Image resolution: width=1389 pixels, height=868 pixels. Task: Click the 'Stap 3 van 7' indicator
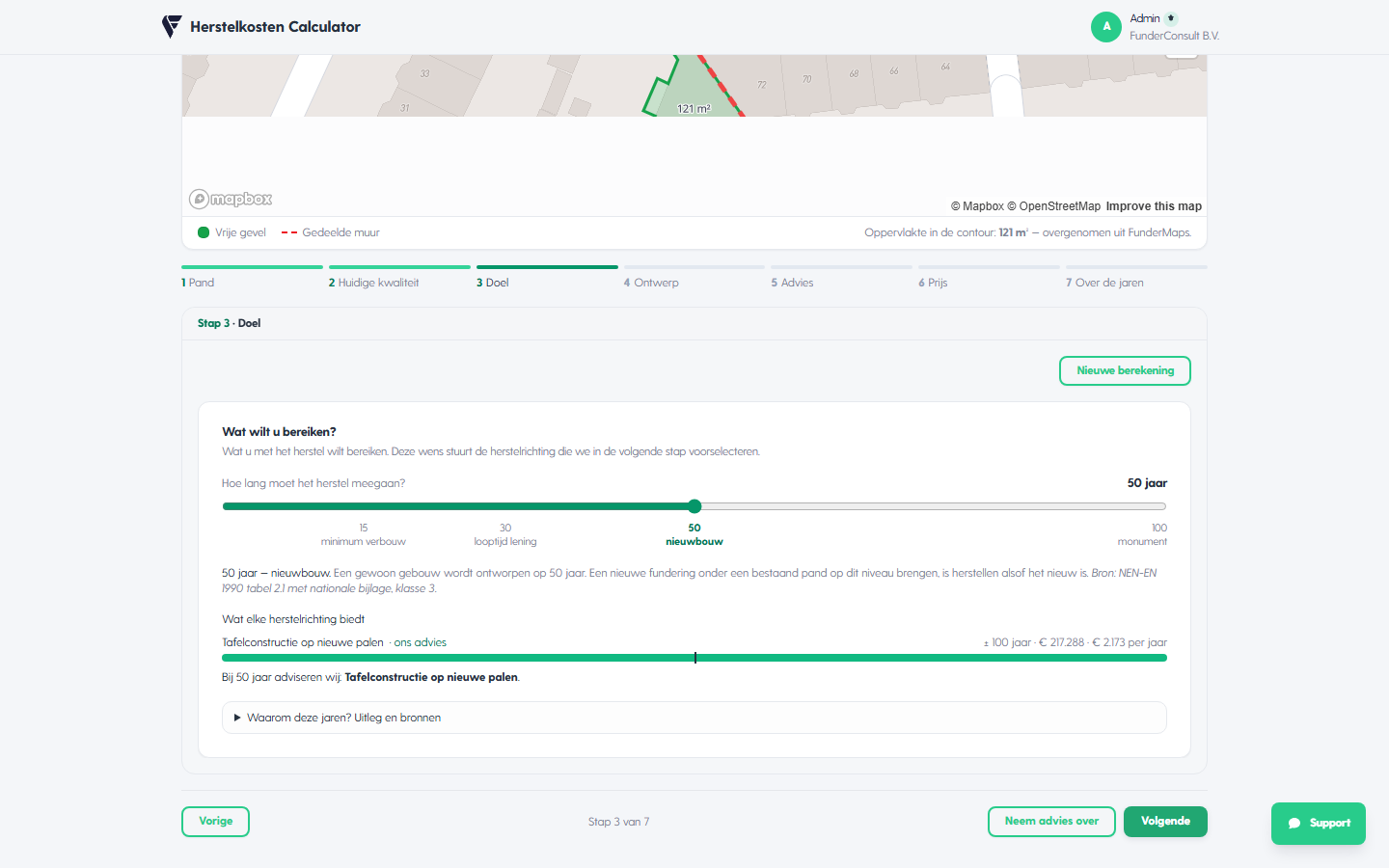coord(618,822)
